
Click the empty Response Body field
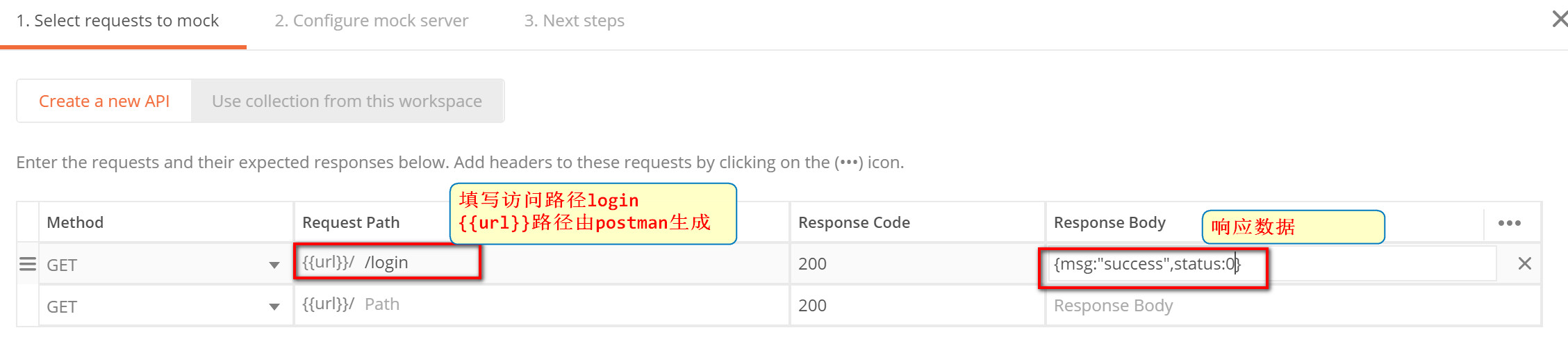(1292, 306)
